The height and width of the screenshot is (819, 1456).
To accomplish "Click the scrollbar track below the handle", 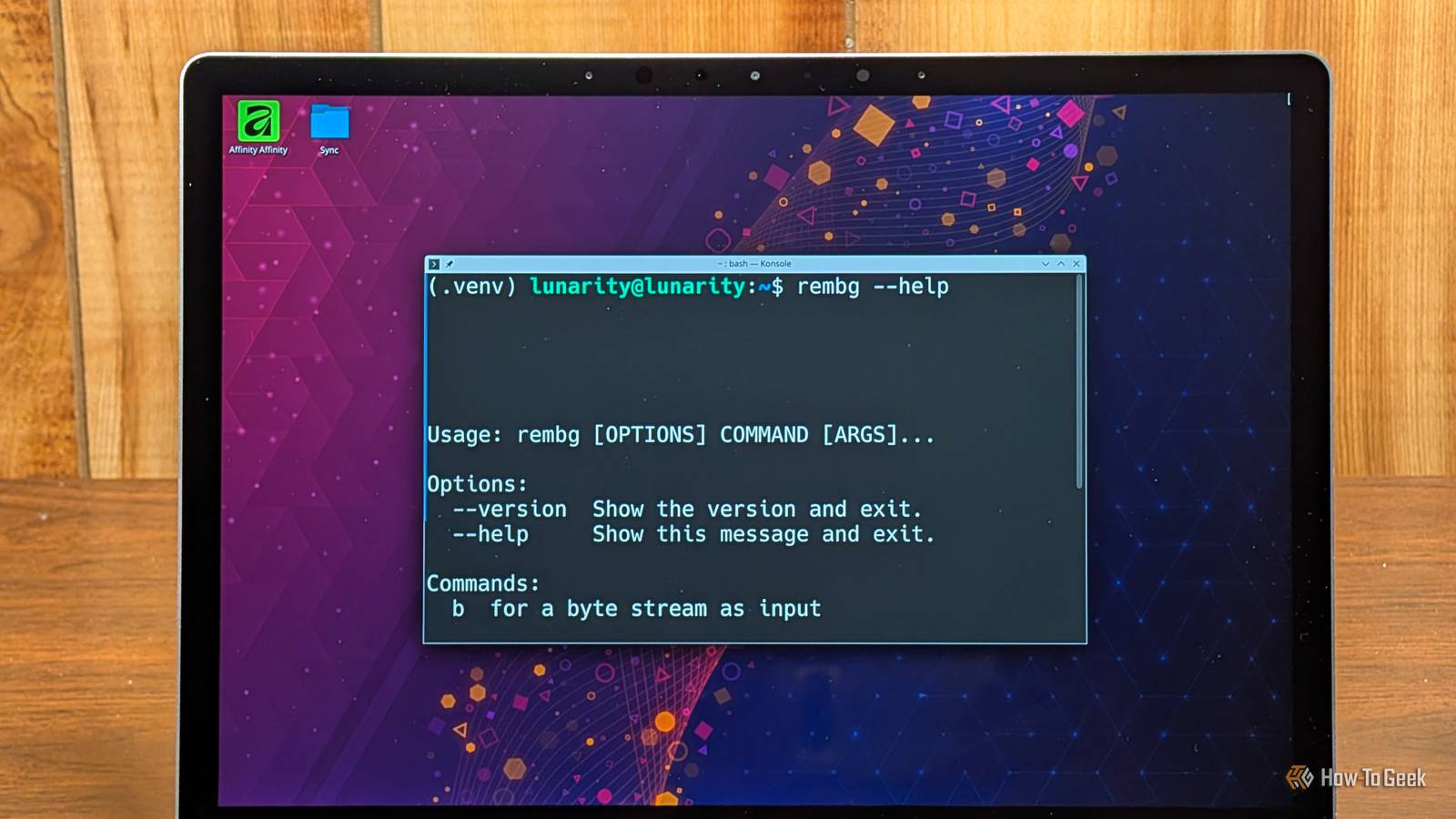I will 1079,564.
